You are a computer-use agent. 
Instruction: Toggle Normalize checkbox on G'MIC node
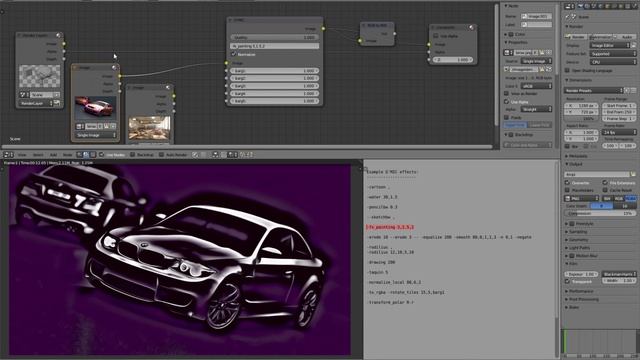pos(234,54)
